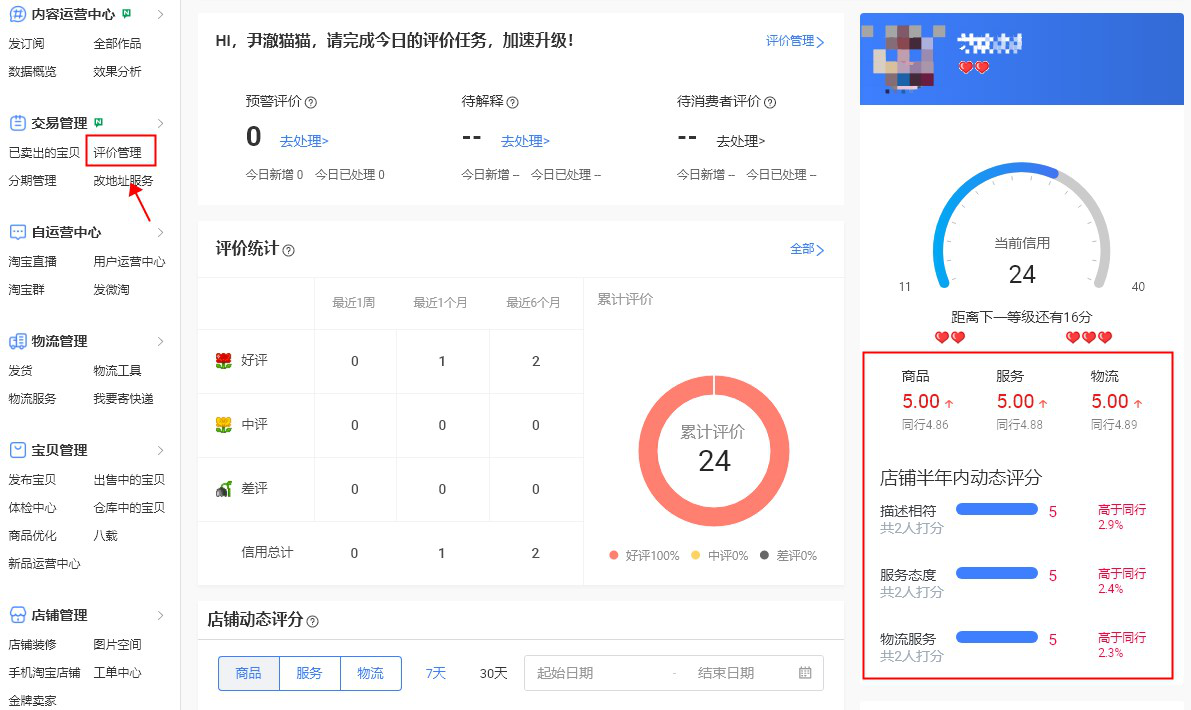This screenshot has width=1191, height=710.
Task: Click 去处理 under 预警评价
Action: [304, 141]
